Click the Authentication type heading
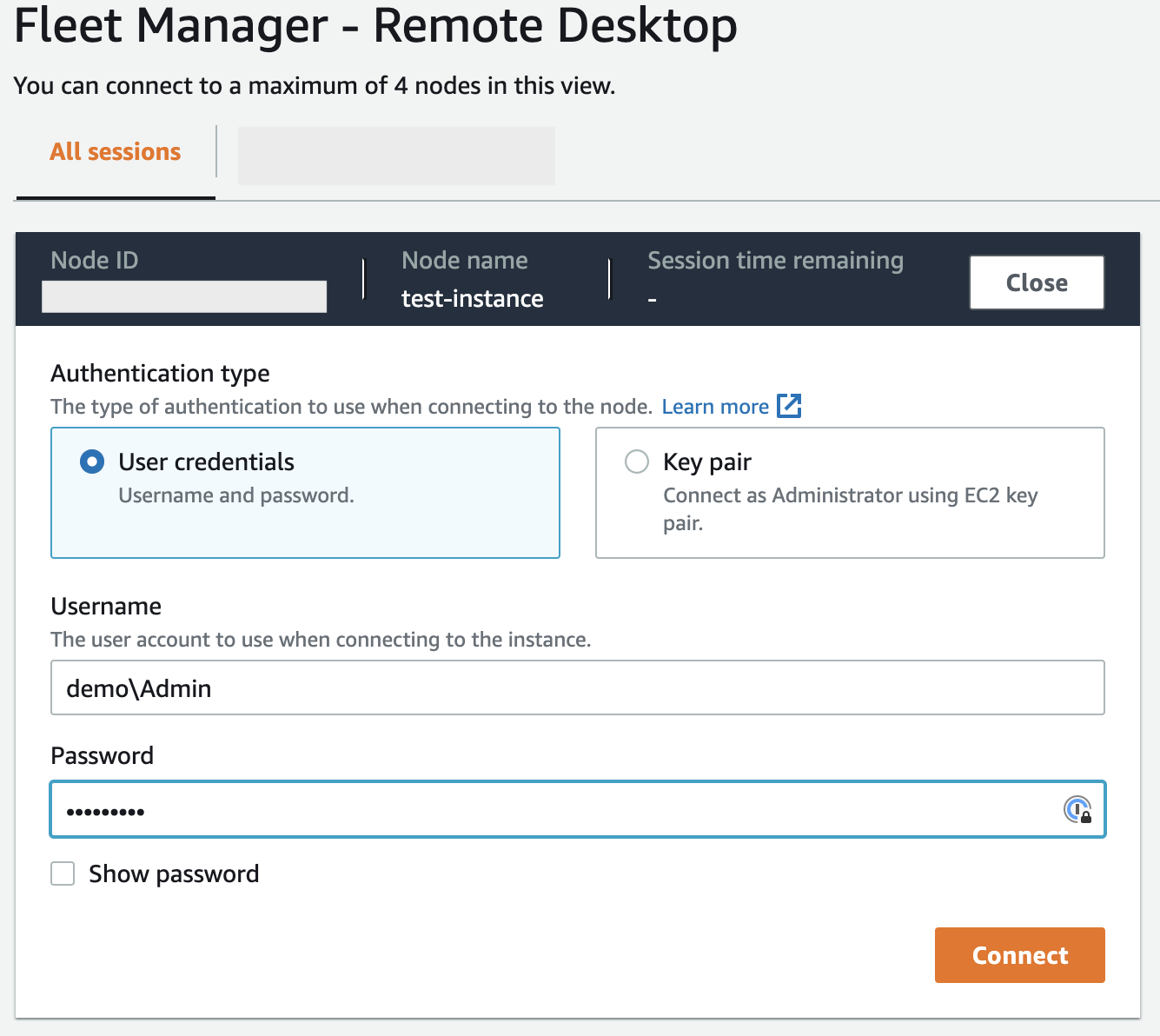Screen dimensions: 1160x1036 [160, 373]
